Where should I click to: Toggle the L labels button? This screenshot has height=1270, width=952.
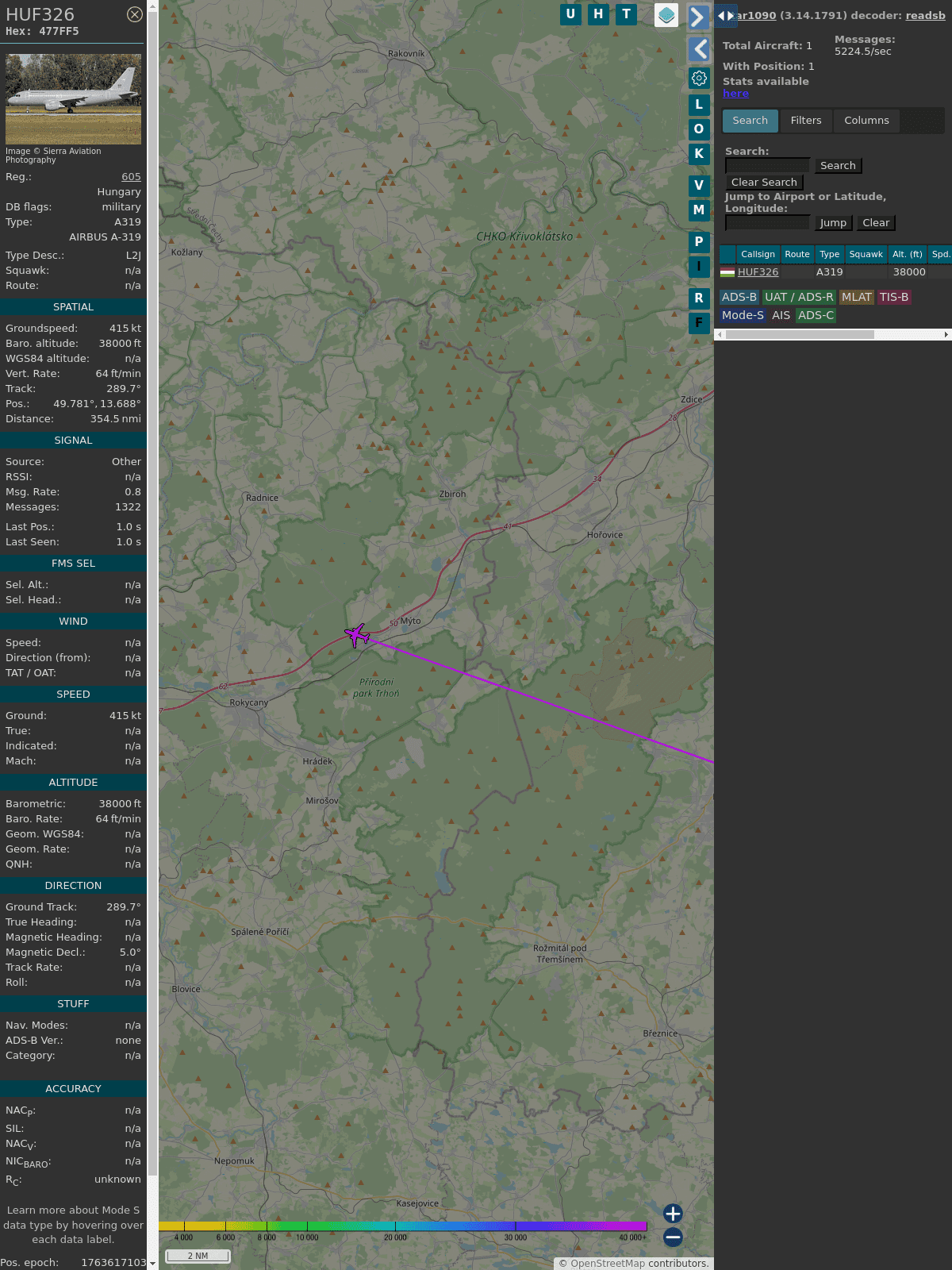[x=699, y=105]
